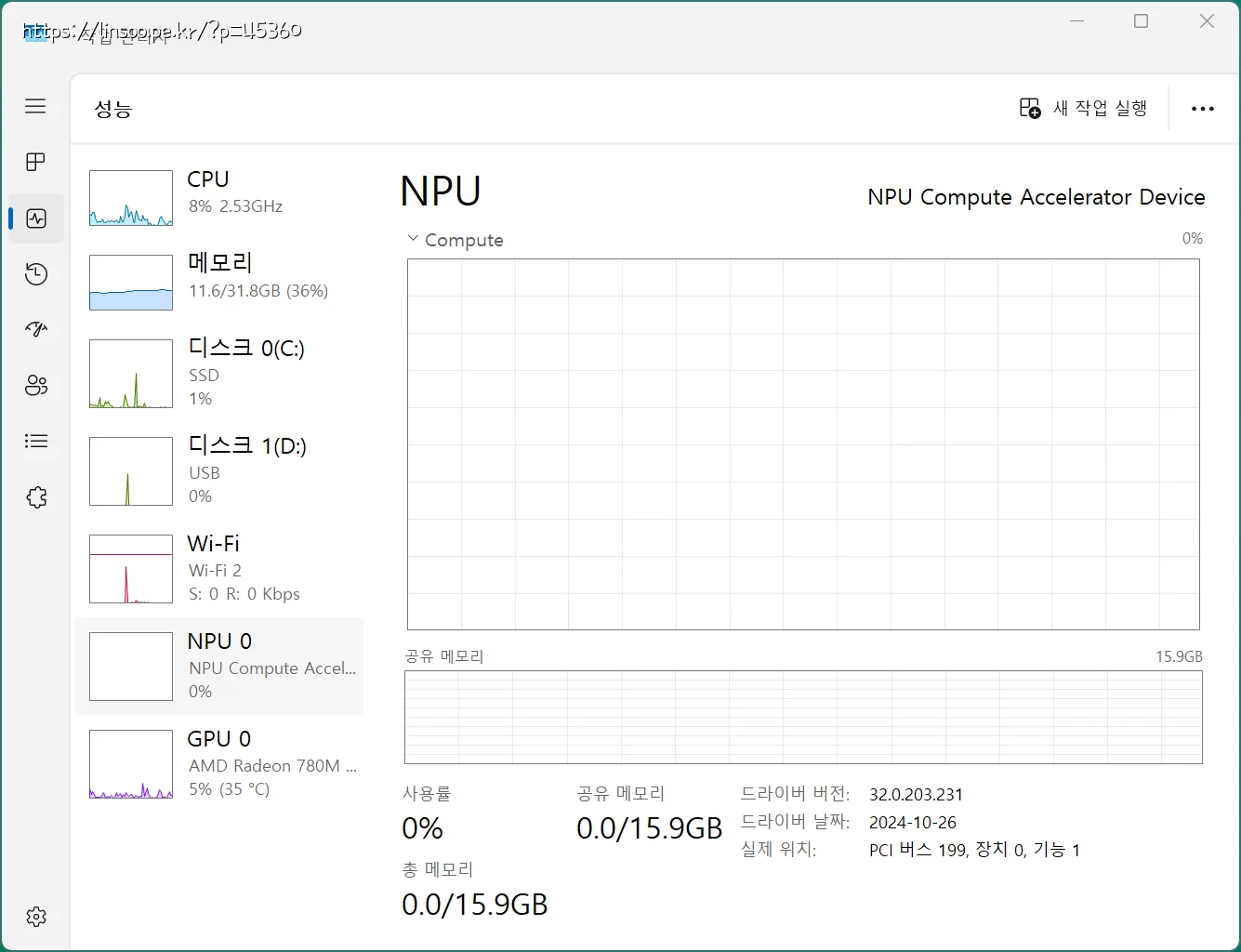The height and width of the screenshot is (952, 1241).
Task: Click the NPU 0 mini graph
Action: pos(131,667)
